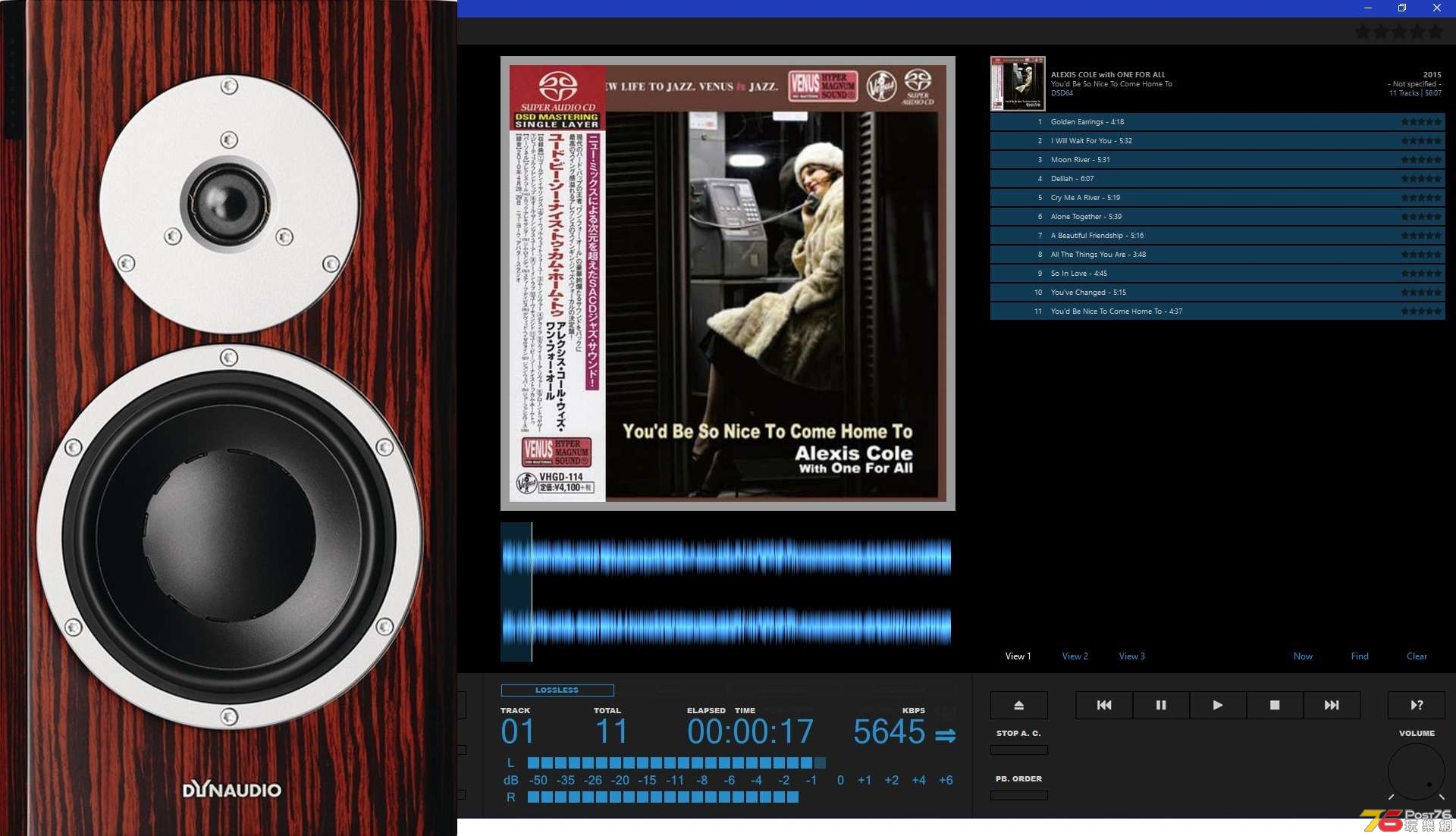Open the Find option

pos(1360,656)
